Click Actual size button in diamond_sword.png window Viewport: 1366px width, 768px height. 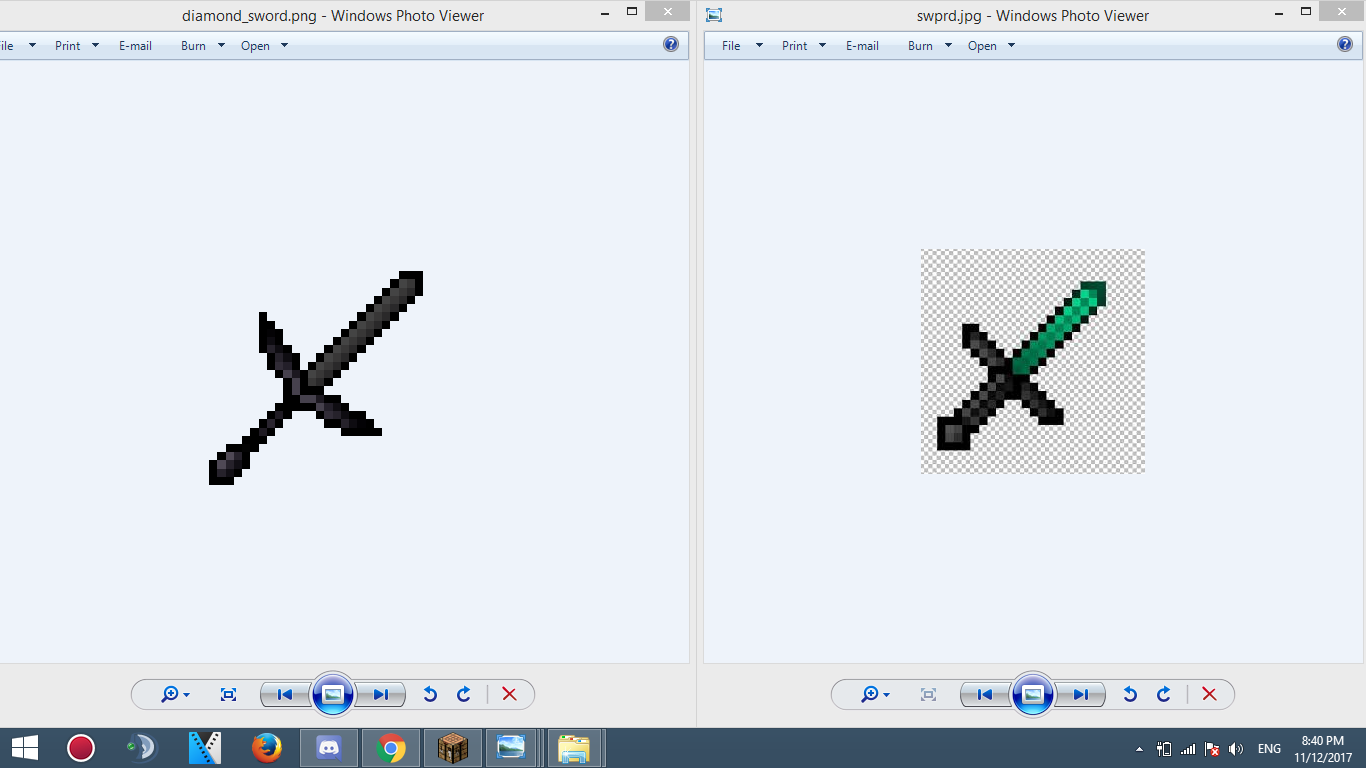(x=228, y=694)
